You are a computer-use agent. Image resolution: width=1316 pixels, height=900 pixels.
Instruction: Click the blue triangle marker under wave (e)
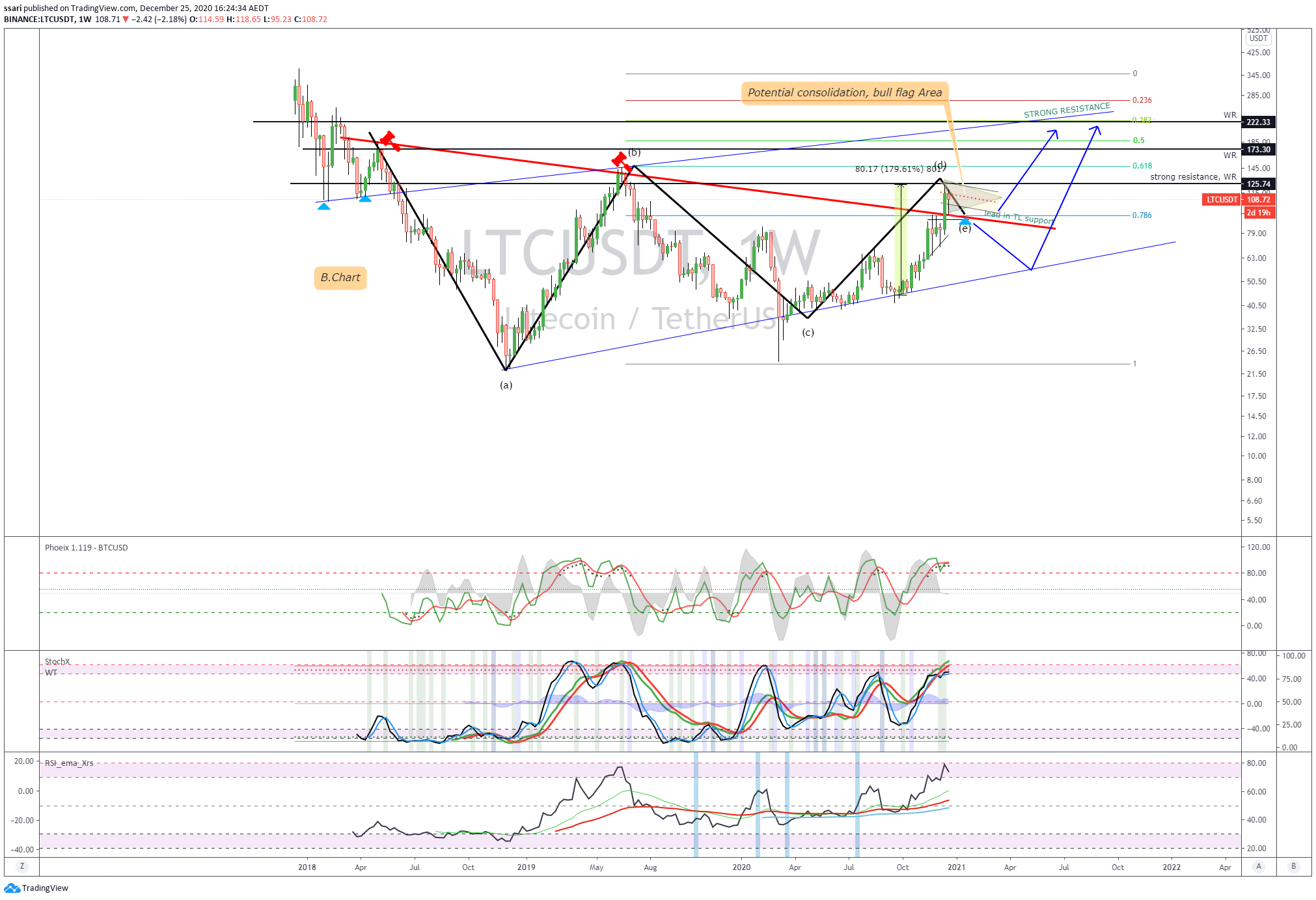click(x=965, y=222)
